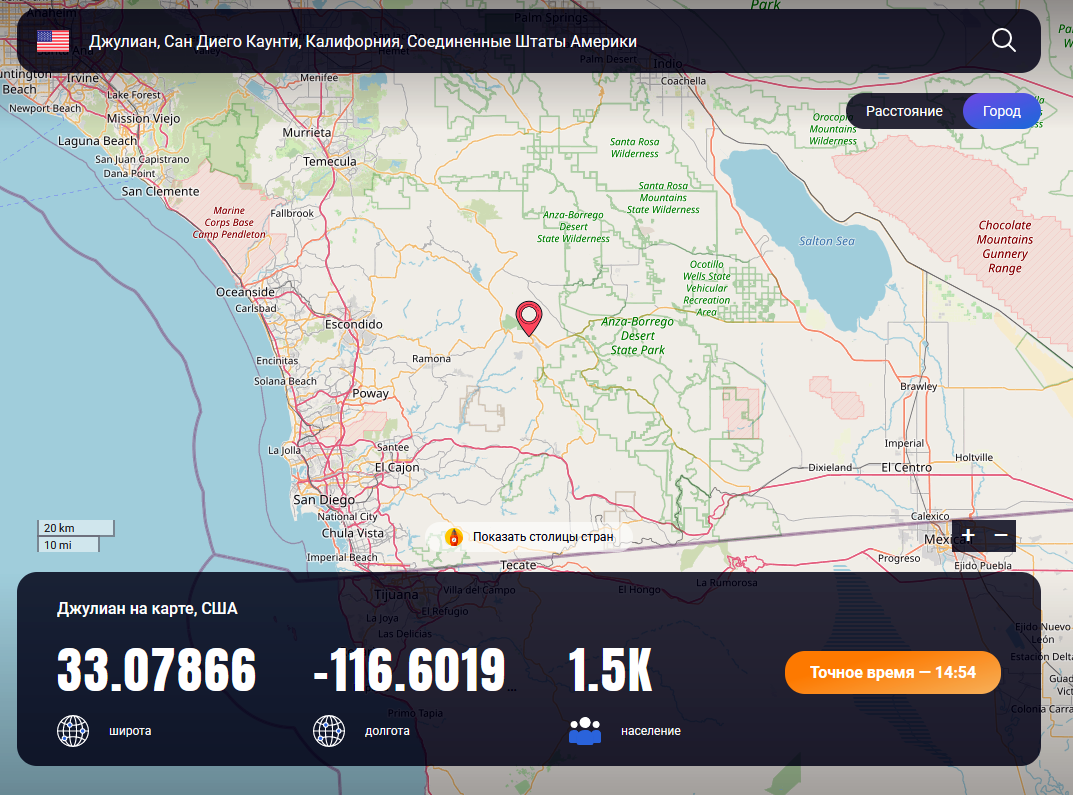Click Marine Corps Base Camp Pendleton label
This screenshot has height=795, width=1073.
pyautogui.click(x=229, y=222)
